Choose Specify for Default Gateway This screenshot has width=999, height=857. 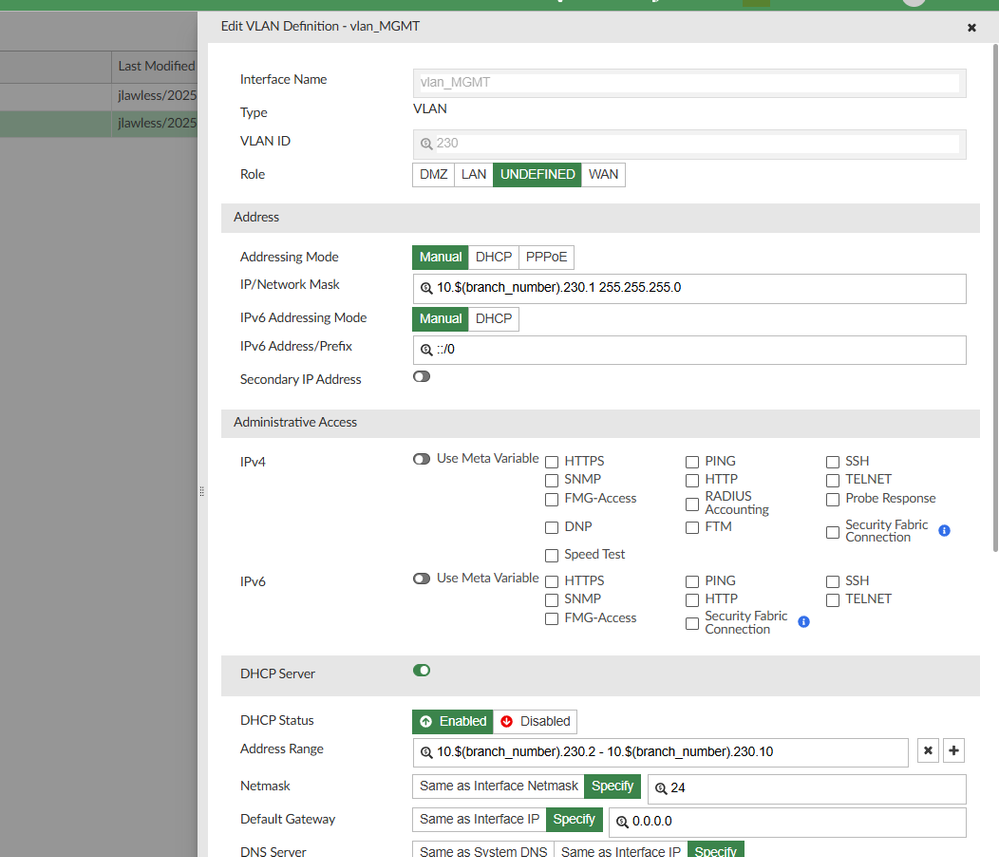(574, 819)
